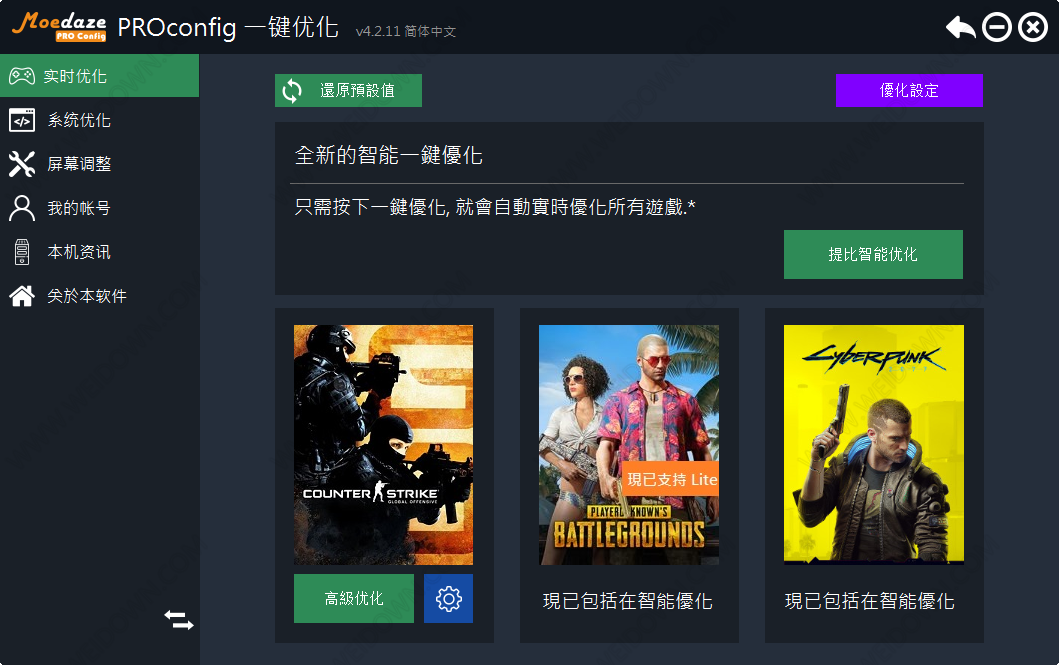
Task: Open 我的帐号 page
Action: [99, 208]
